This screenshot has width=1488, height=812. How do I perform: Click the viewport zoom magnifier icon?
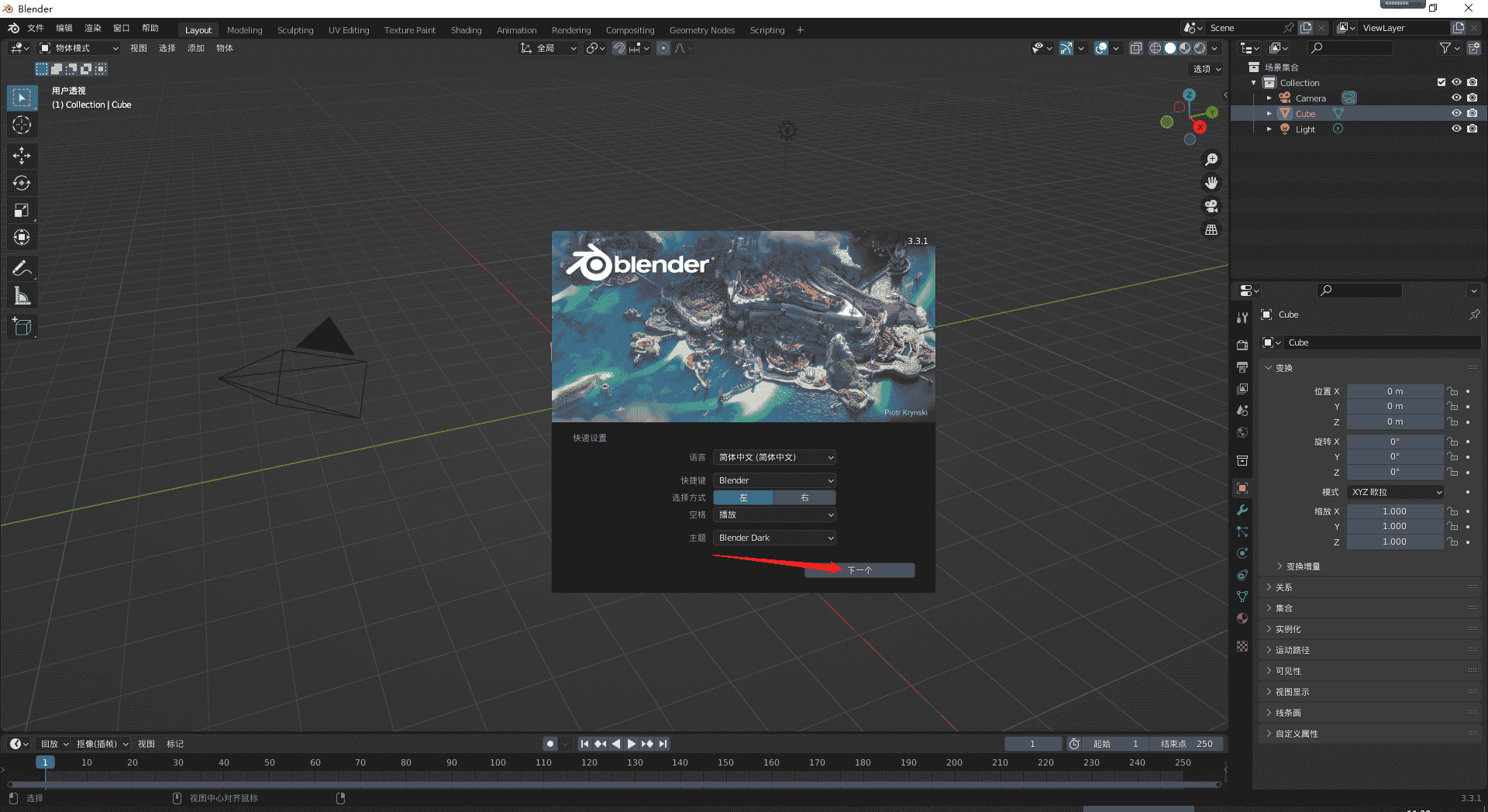coord(1211,160)
